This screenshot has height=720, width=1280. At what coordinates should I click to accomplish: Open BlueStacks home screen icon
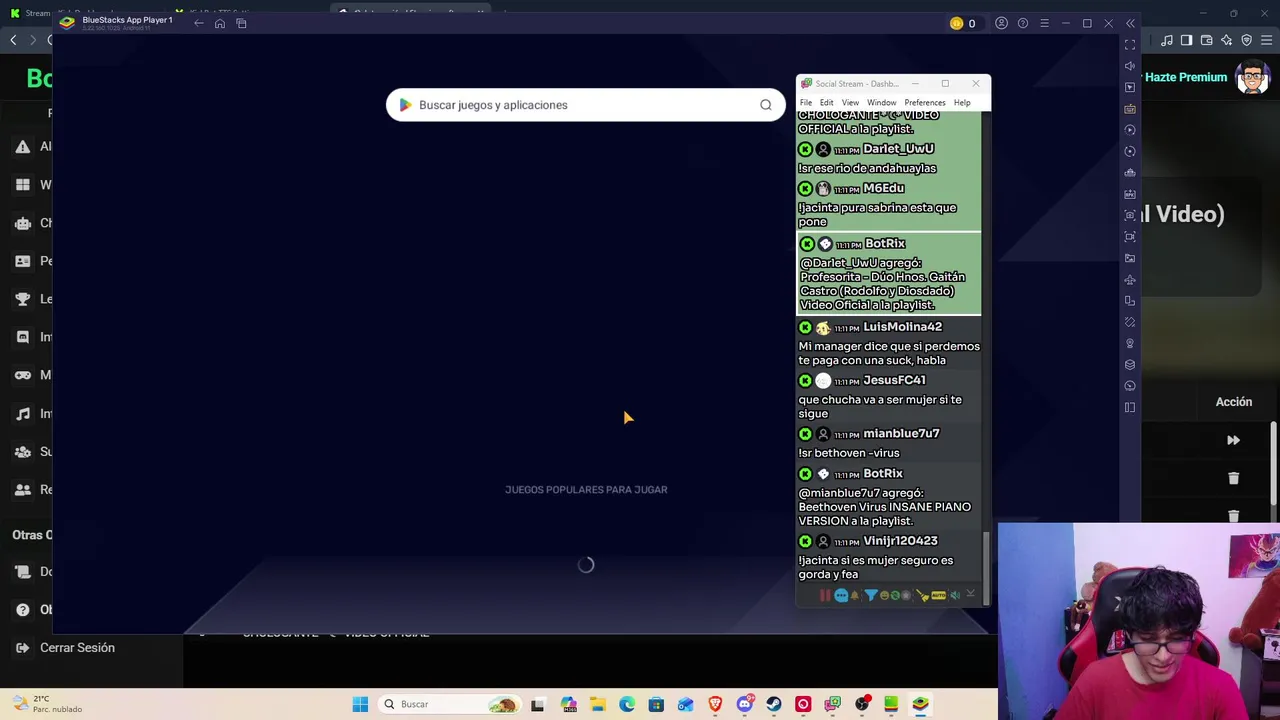[220, 23]
